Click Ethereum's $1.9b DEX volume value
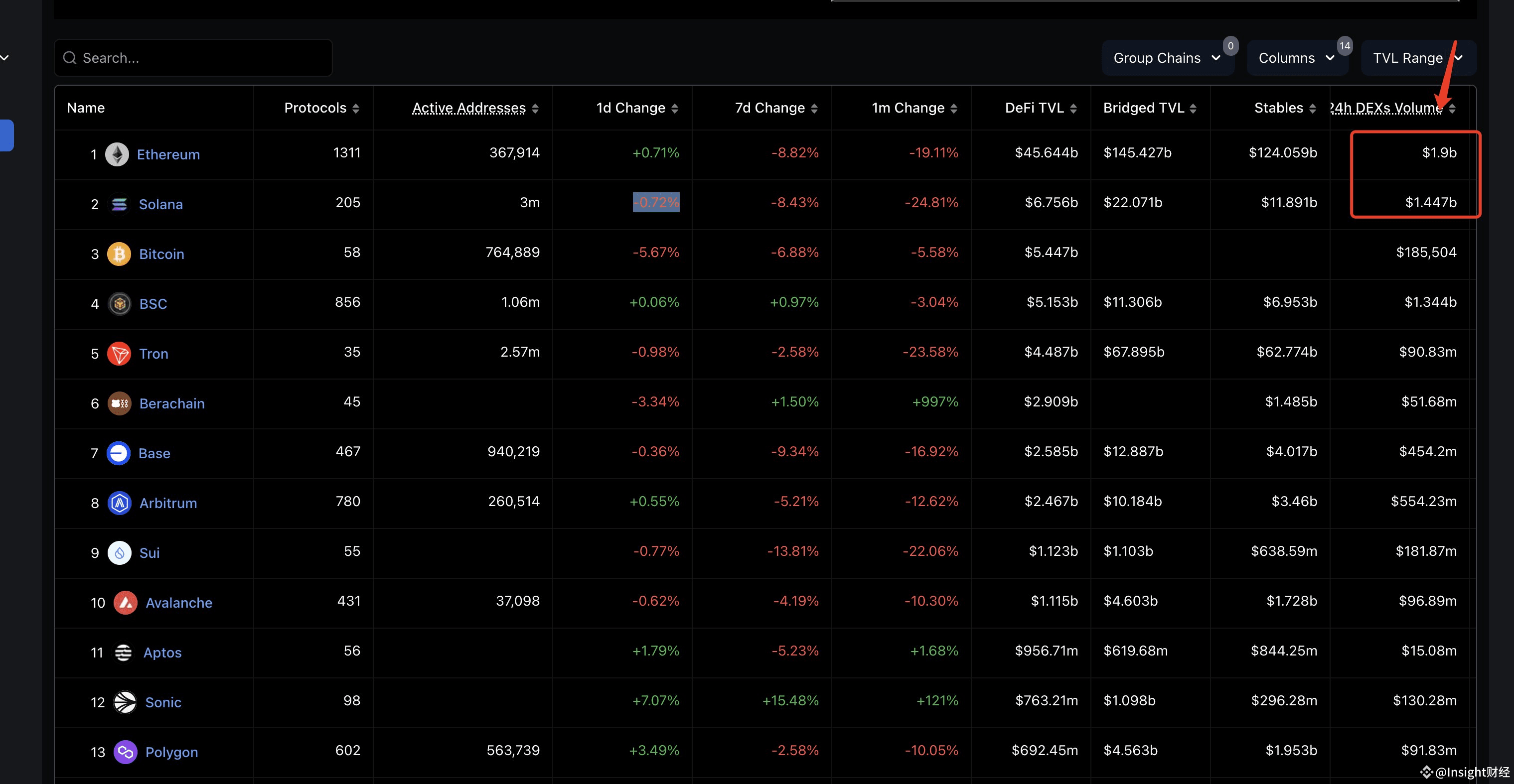The width and height of the screenshot is (1514, 784). (1439, 153)
